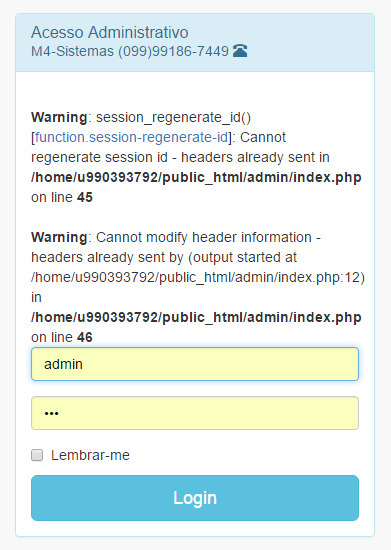Click the non-bold index.php:12 path text
Viewport: 391px width, 550px height.
(198, 277)
